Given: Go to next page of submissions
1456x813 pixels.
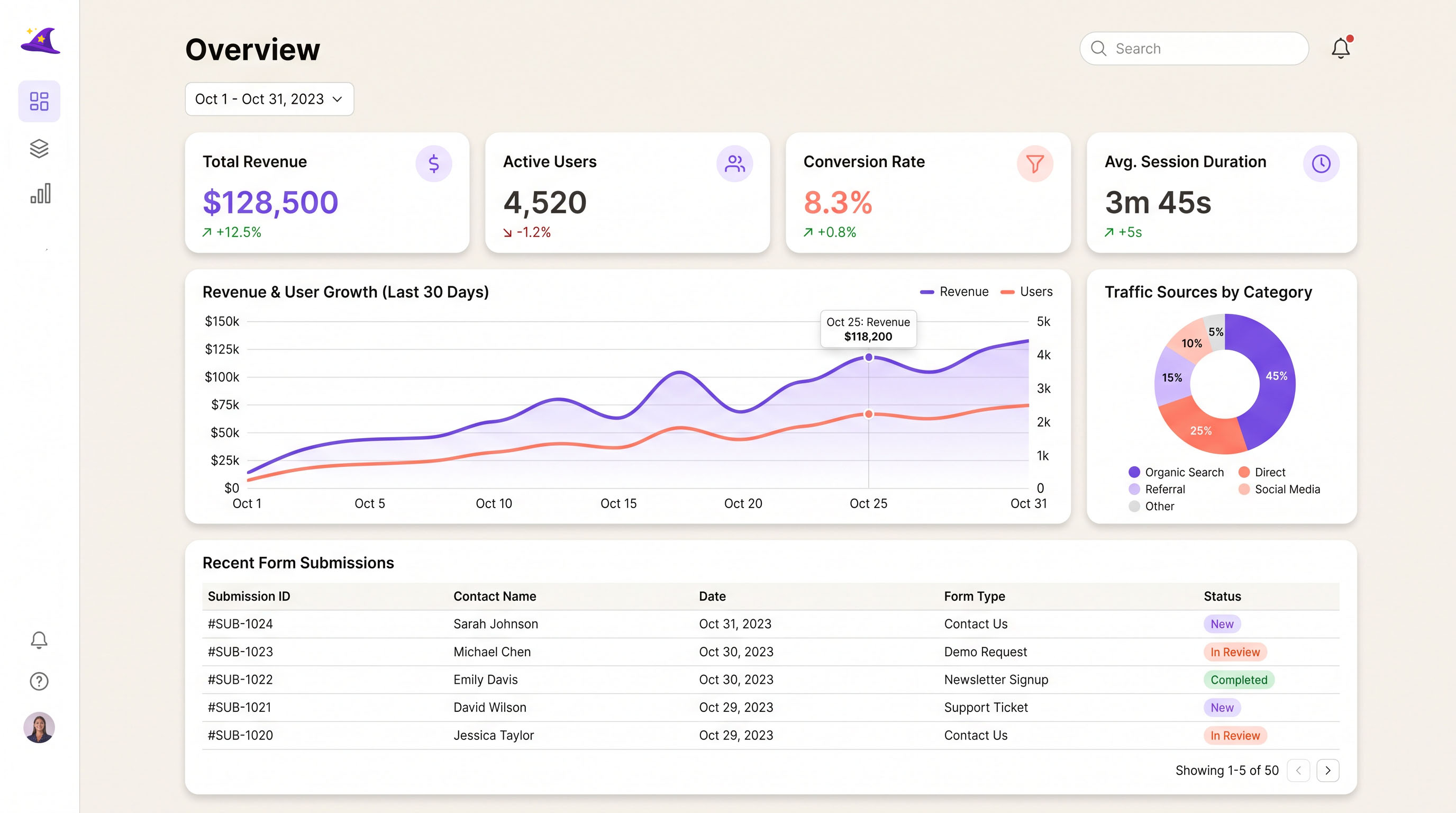Looking at the screenshot, I should [x=1327, y=770].
